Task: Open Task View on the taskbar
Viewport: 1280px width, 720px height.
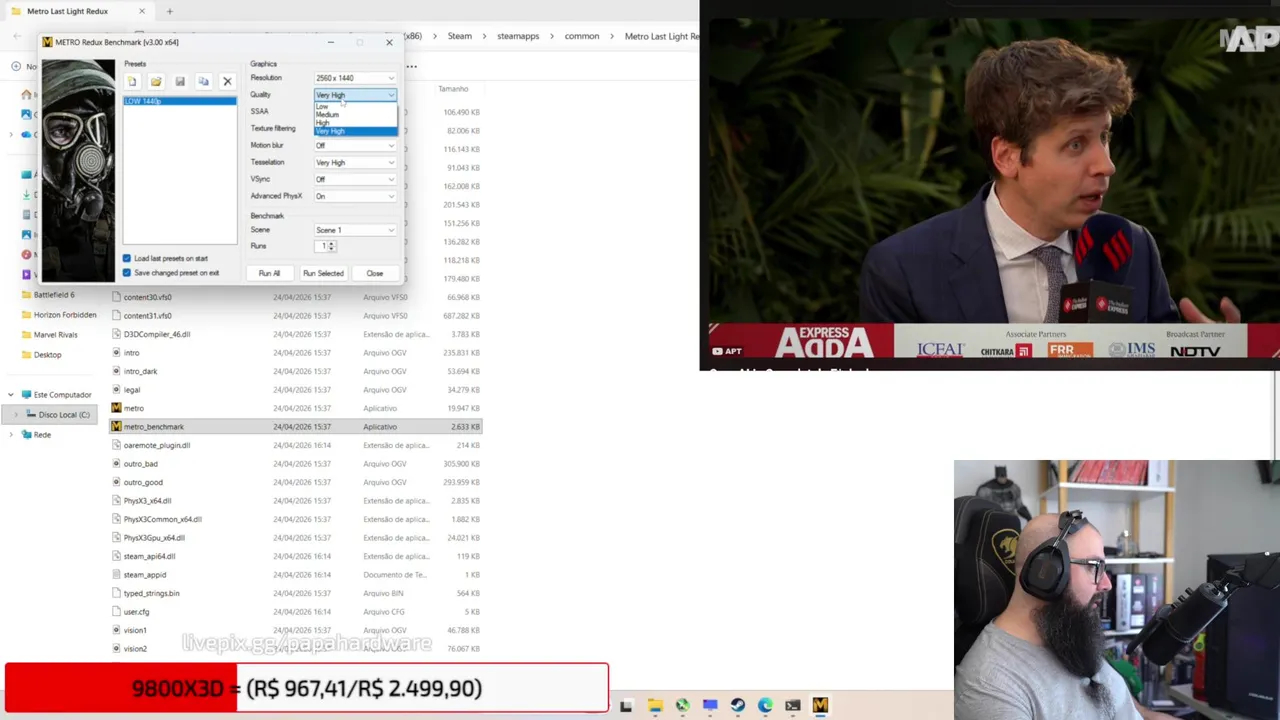Action: click(x=626, y=705)
